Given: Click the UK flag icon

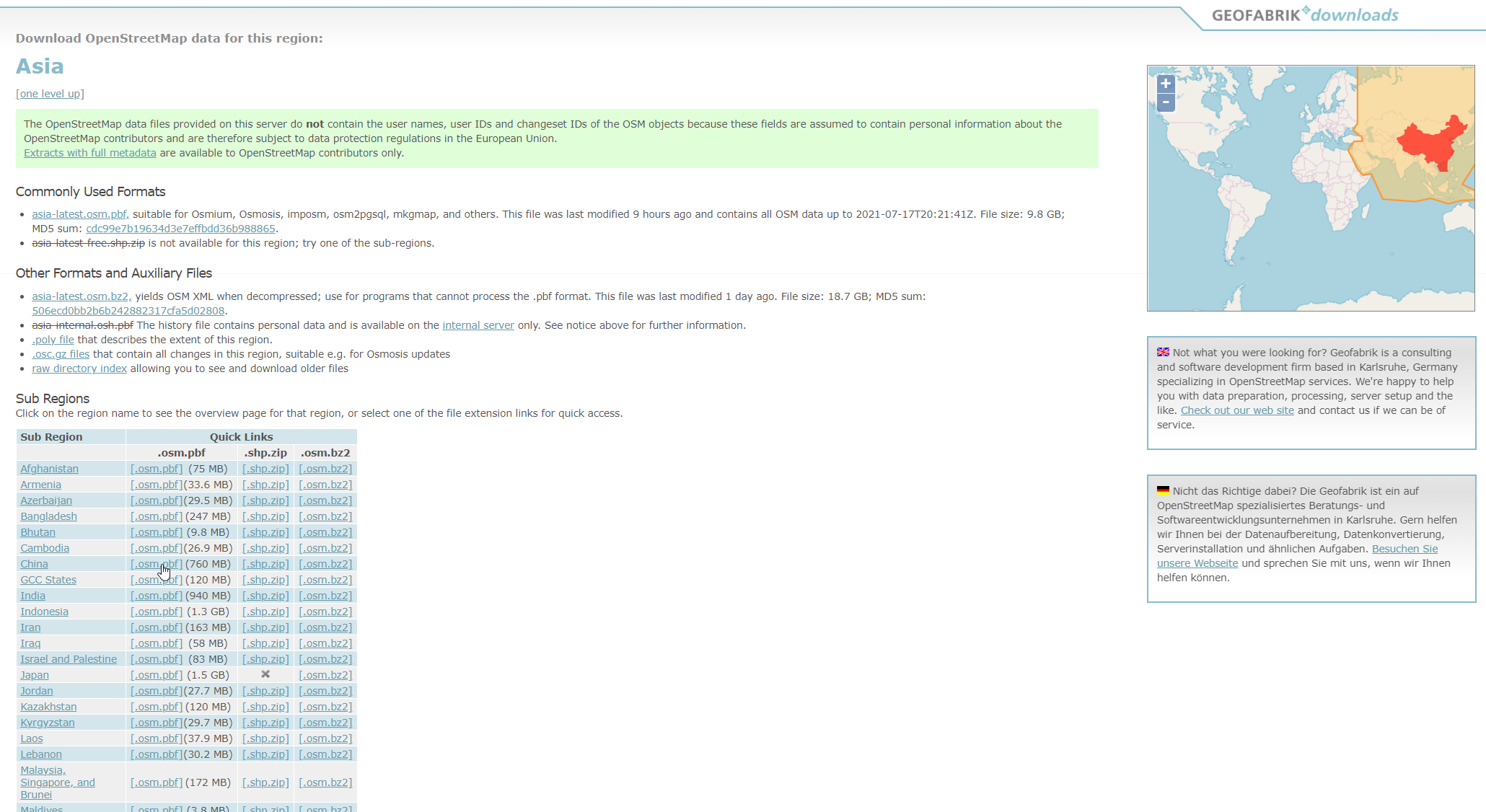Looking at the screenshot, I should point(1163,352).
